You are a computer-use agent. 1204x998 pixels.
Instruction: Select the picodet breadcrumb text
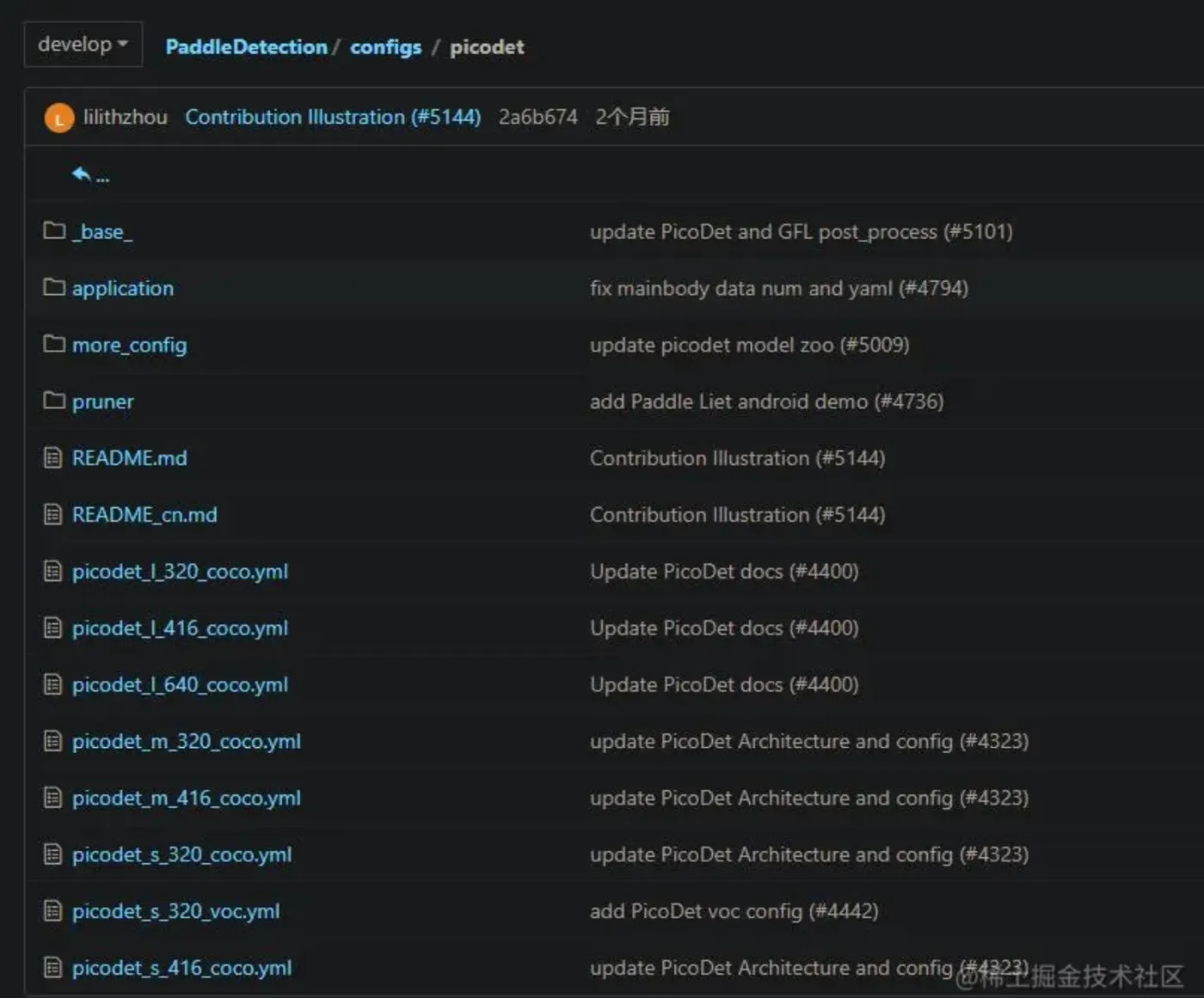click(487, 47)
